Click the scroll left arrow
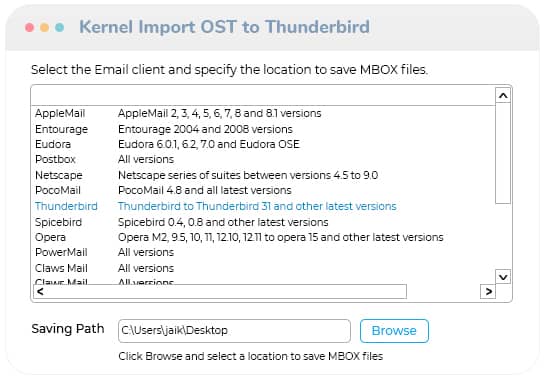The image size is (545, 380). pyautogui.click(x=40, y=291)
